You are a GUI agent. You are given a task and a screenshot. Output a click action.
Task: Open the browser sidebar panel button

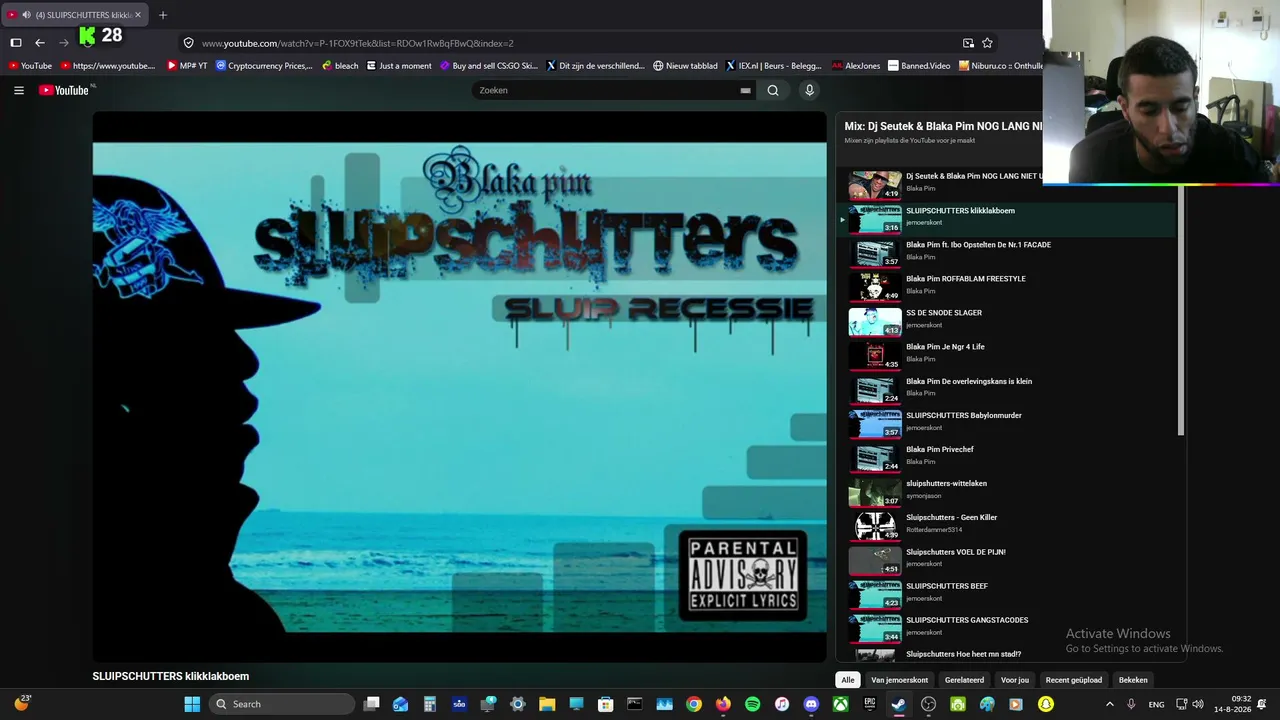point(16,43)
